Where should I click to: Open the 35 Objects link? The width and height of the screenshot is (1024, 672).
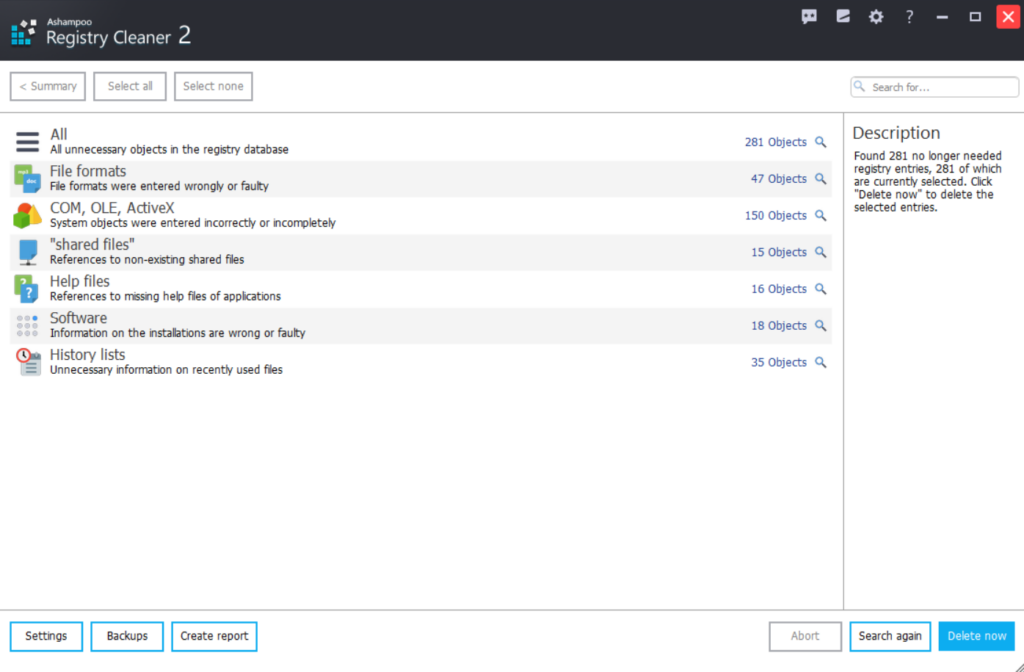pos(778,362)
